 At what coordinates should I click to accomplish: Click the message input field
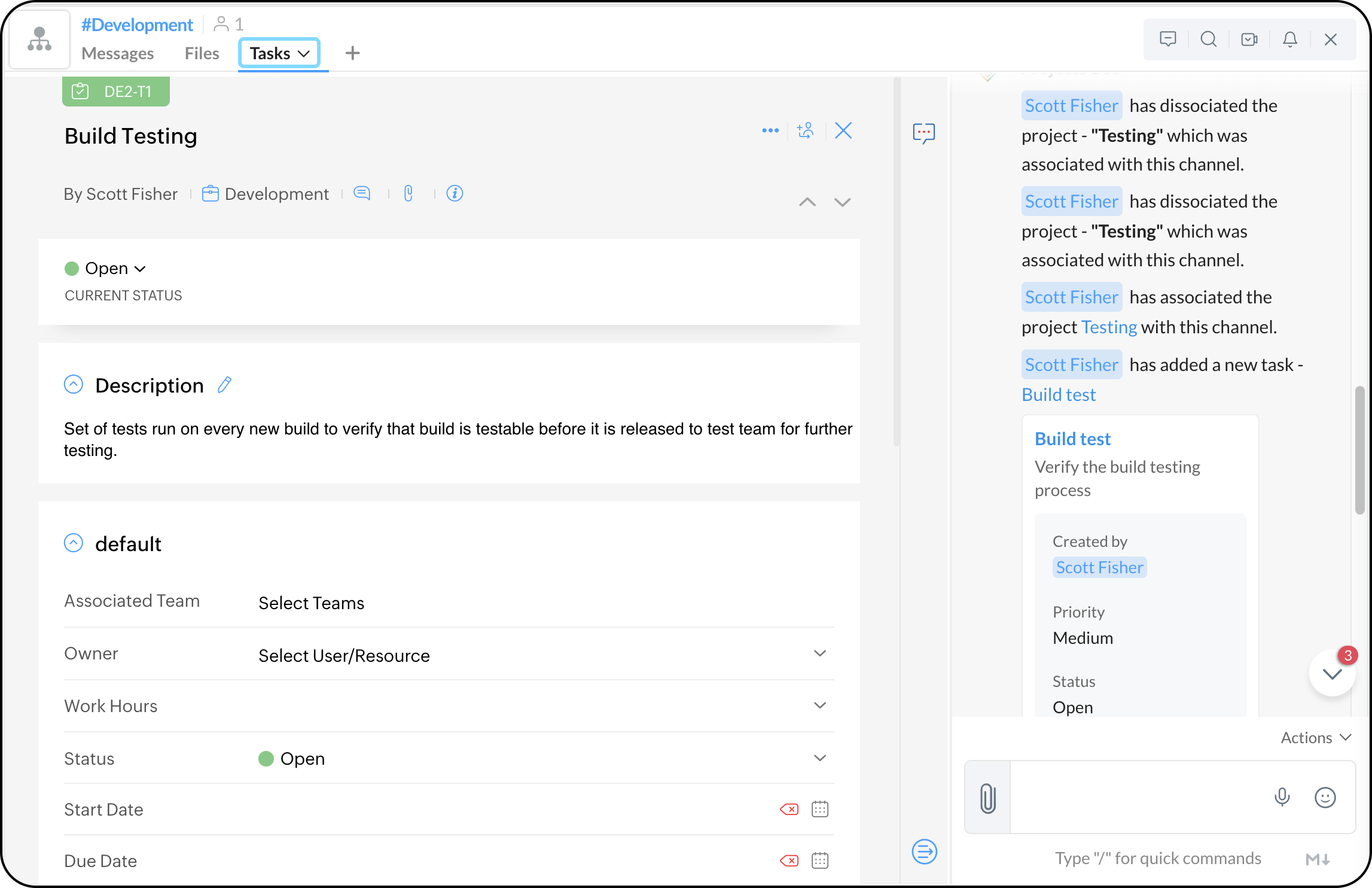pyautogui.click(x=1136, y=797)
